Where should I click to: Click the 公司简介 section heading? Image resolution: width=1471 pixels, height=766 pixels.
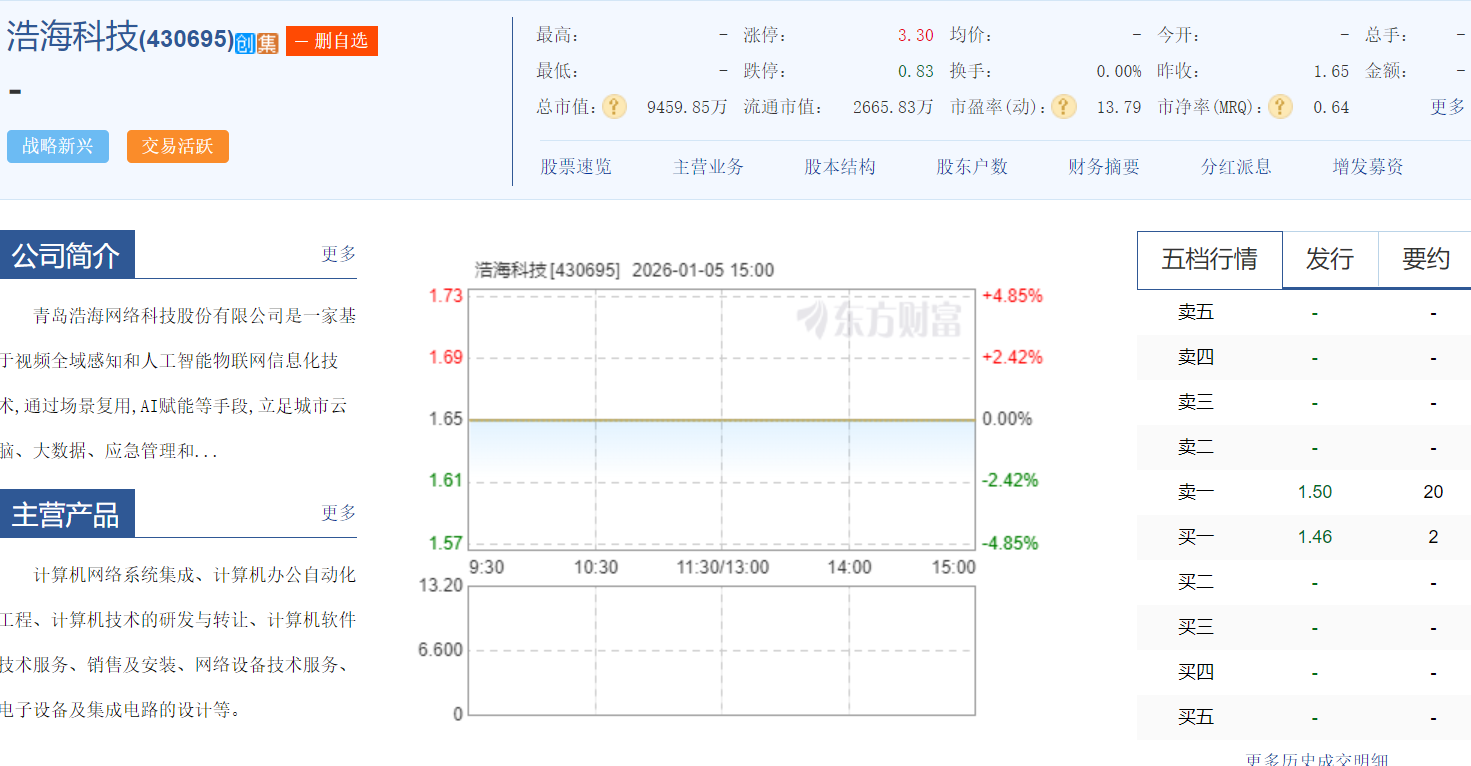[x=66, y=256]
